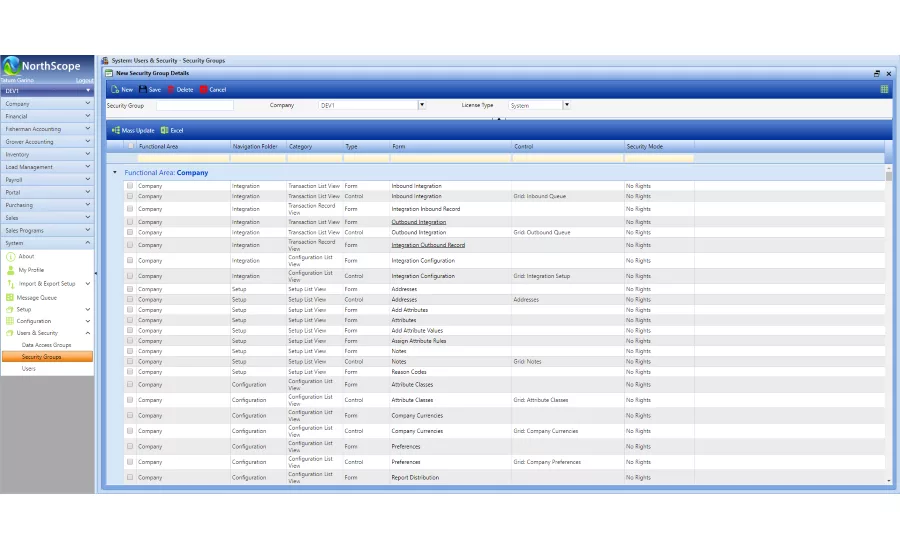Click the Form column filter box

[x=451, y=158]
